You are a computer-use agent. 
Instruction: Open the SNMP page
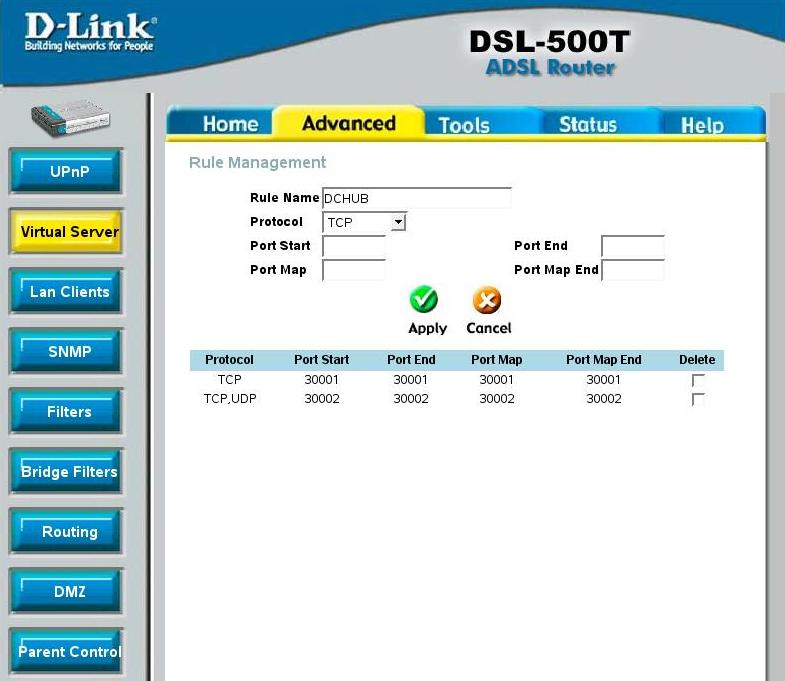pos(66,351)
